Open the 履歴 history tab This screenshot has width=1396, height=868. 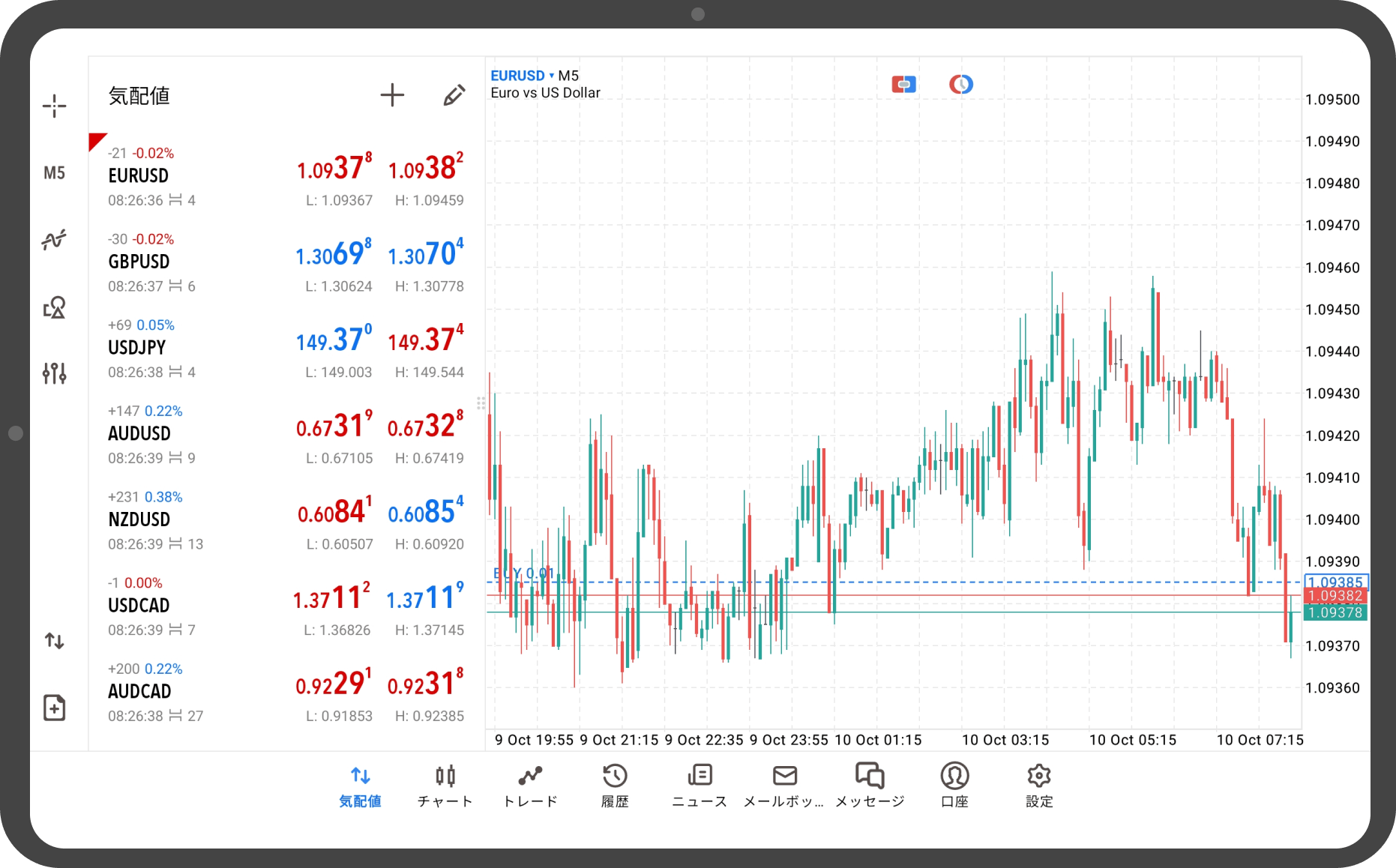pyautogui.click(x=615, y=785)
